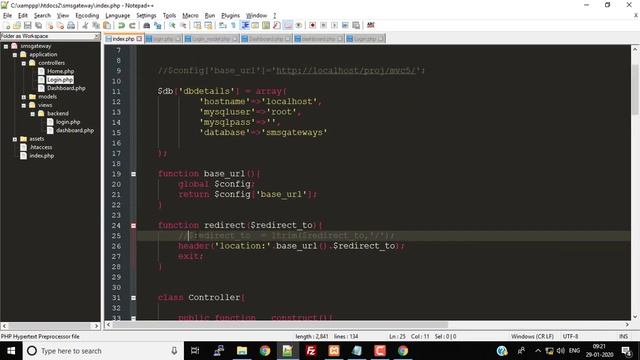Click the UTF-8 encoding status entry
This screenshot has height=360, width=640.
point(570,336)
